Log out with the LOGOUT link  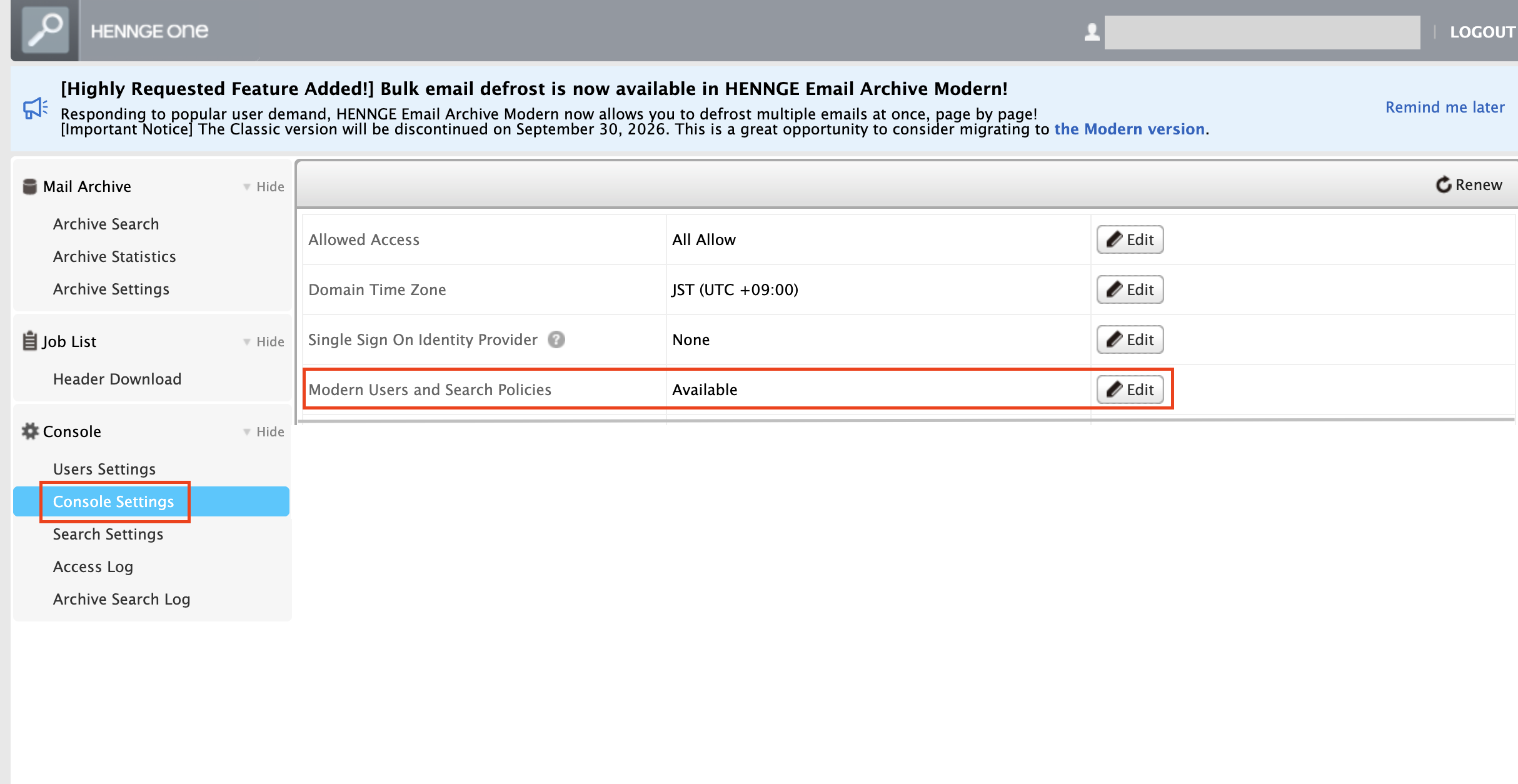click(x=1483, y=32)
